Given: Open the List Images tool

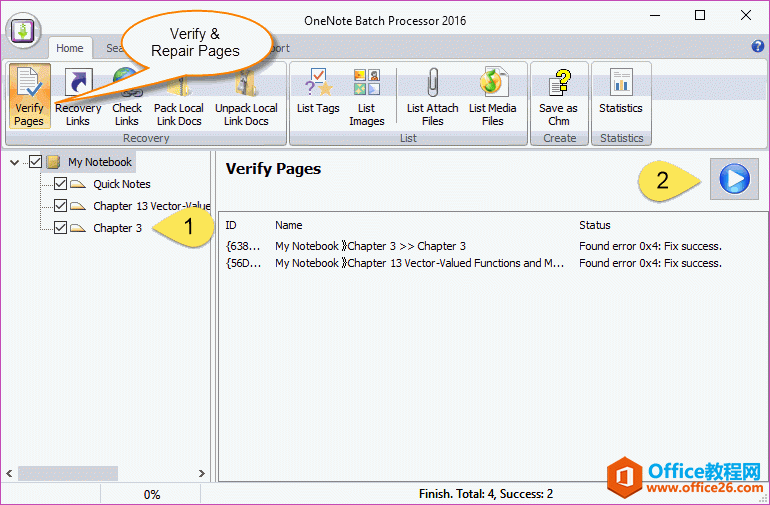Looking at the screenshot, I should [x=366, y=97].
